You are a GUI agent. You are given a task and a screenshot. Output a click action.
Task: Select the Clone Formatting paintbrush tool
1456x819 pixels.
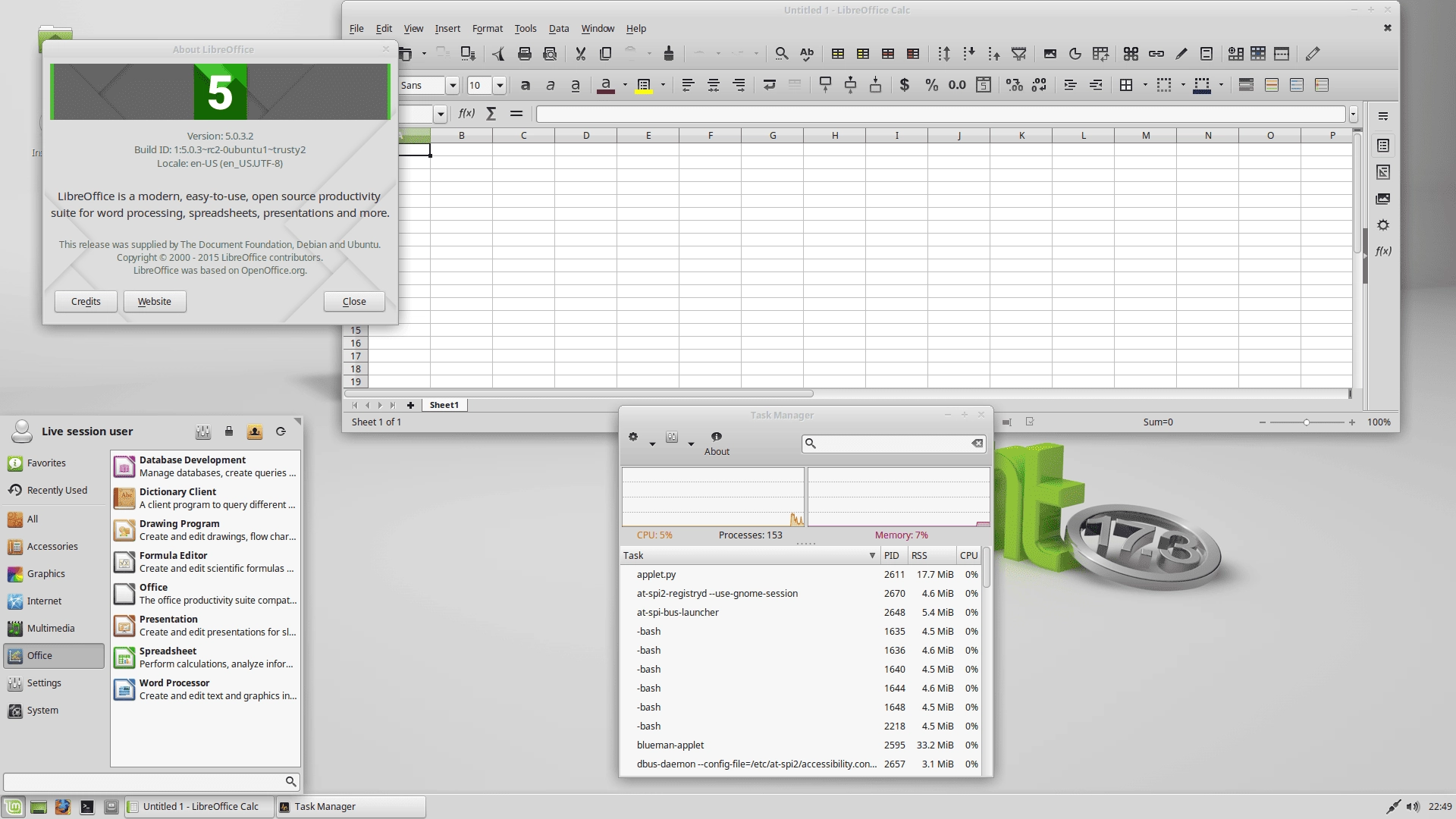(x=668, y=54)
